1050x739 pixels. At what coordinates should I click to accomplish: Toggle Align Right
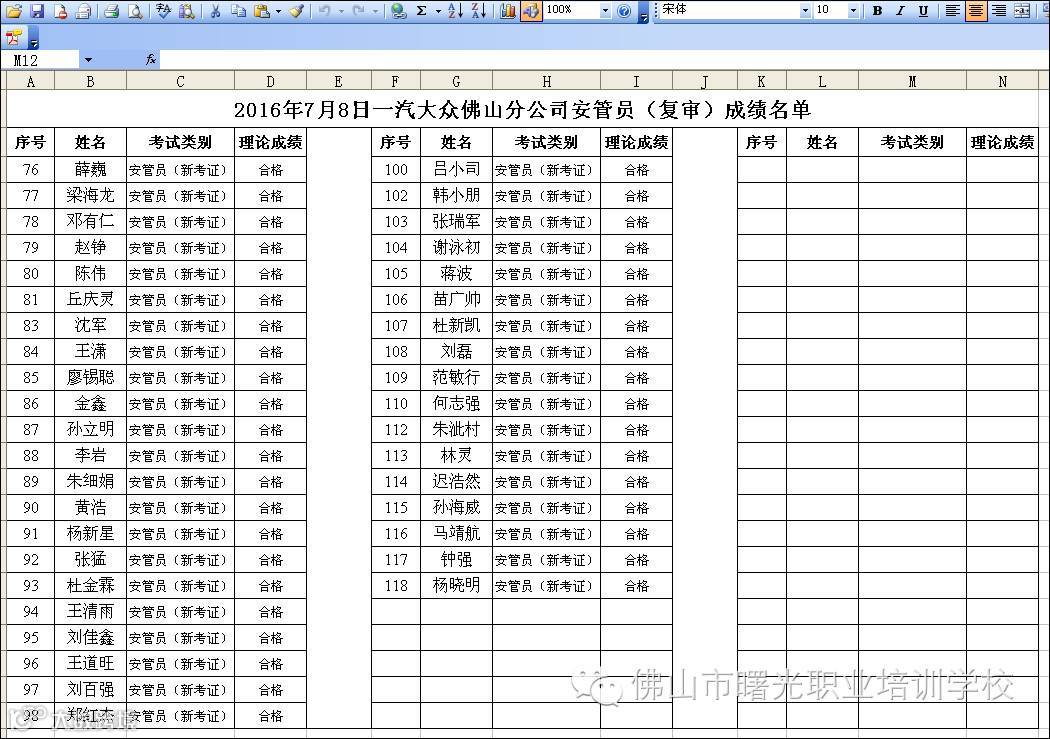pos(998,11)
